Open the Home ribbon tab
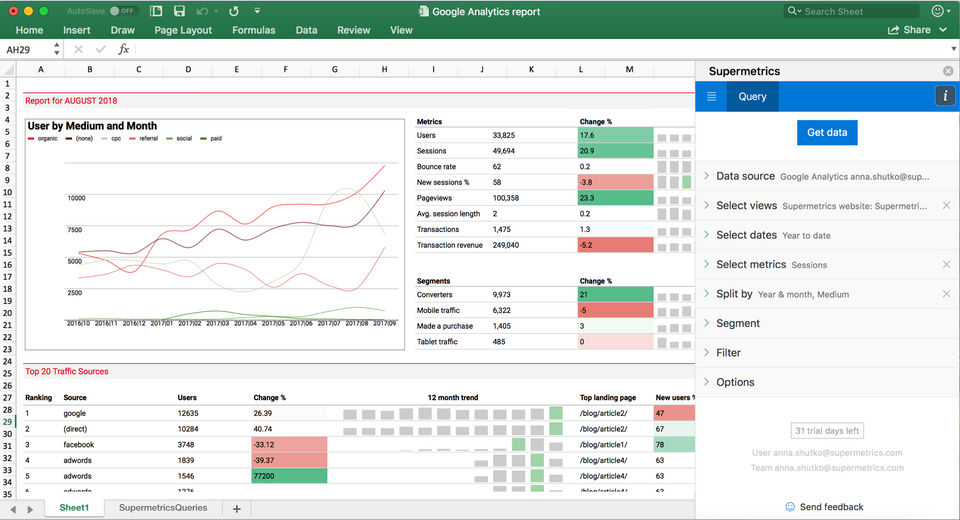Image resolution: width=960 pixels, height=520 pixels. [29, 30]
